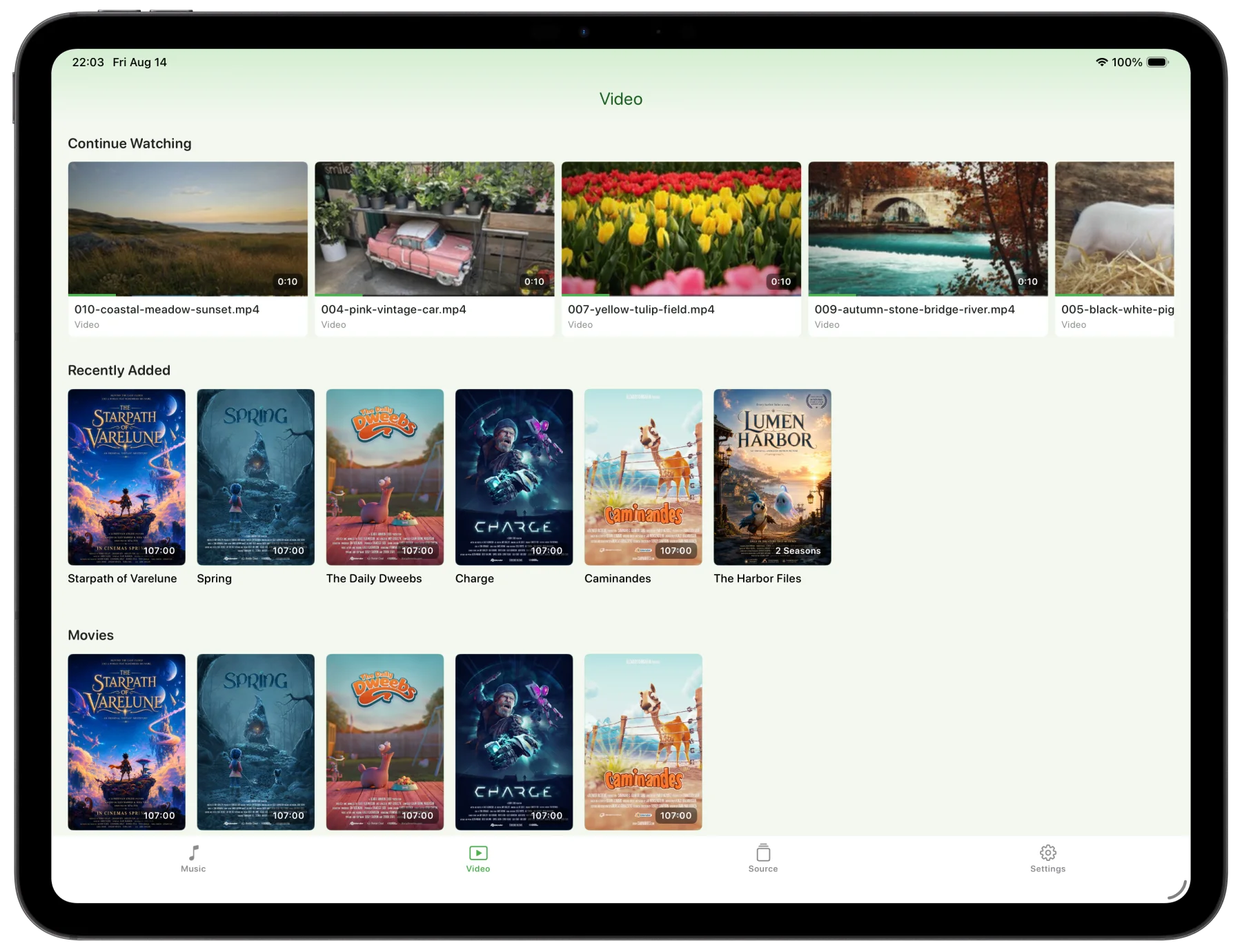The height and width of the screenshot is (952, 1242).
Task: Click the Caminandes title text
Action: point(618,578)
